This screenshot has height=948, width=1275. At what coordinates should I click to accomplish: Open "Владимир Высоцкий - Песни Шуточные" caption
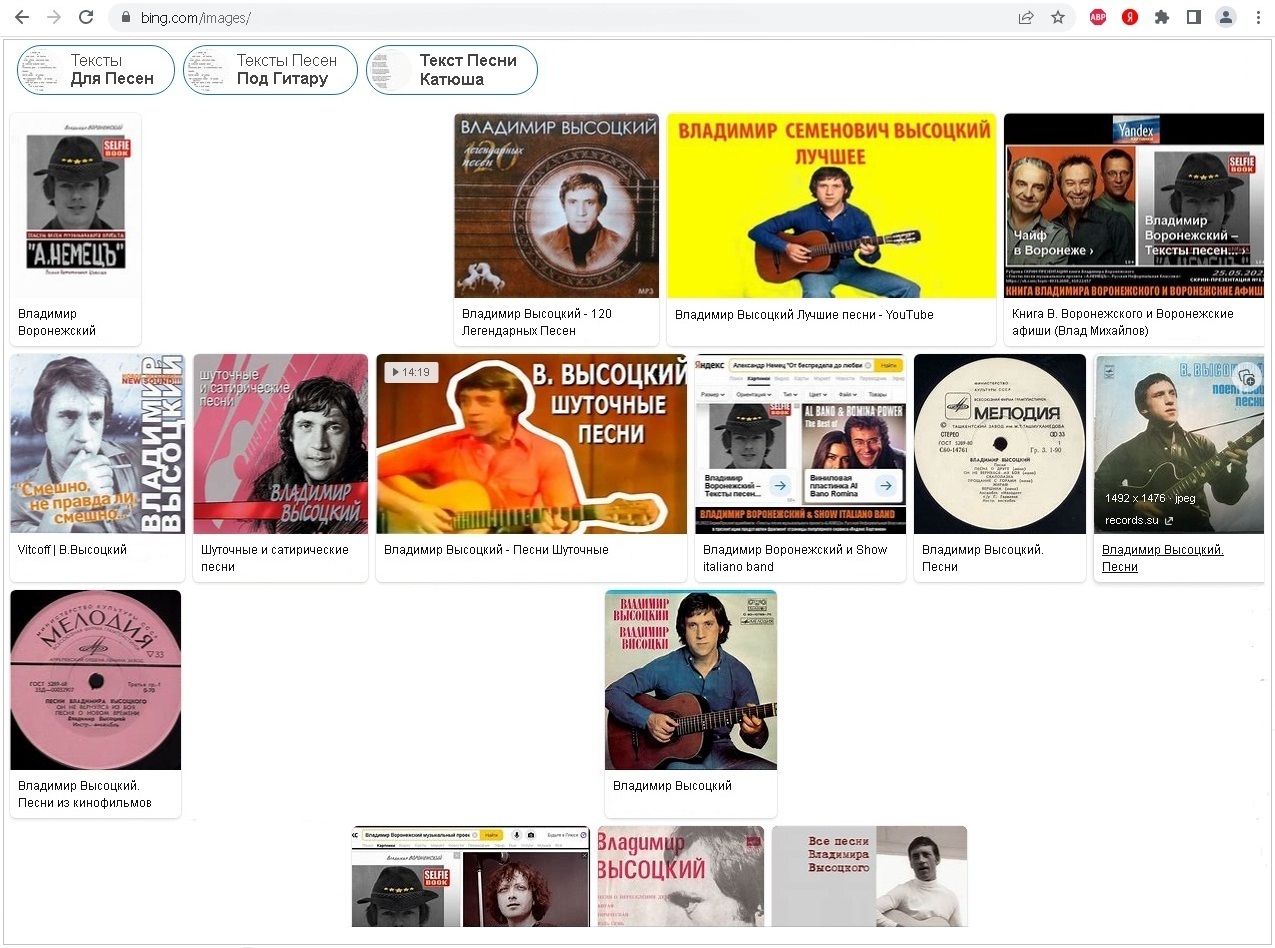coord(496,549)
